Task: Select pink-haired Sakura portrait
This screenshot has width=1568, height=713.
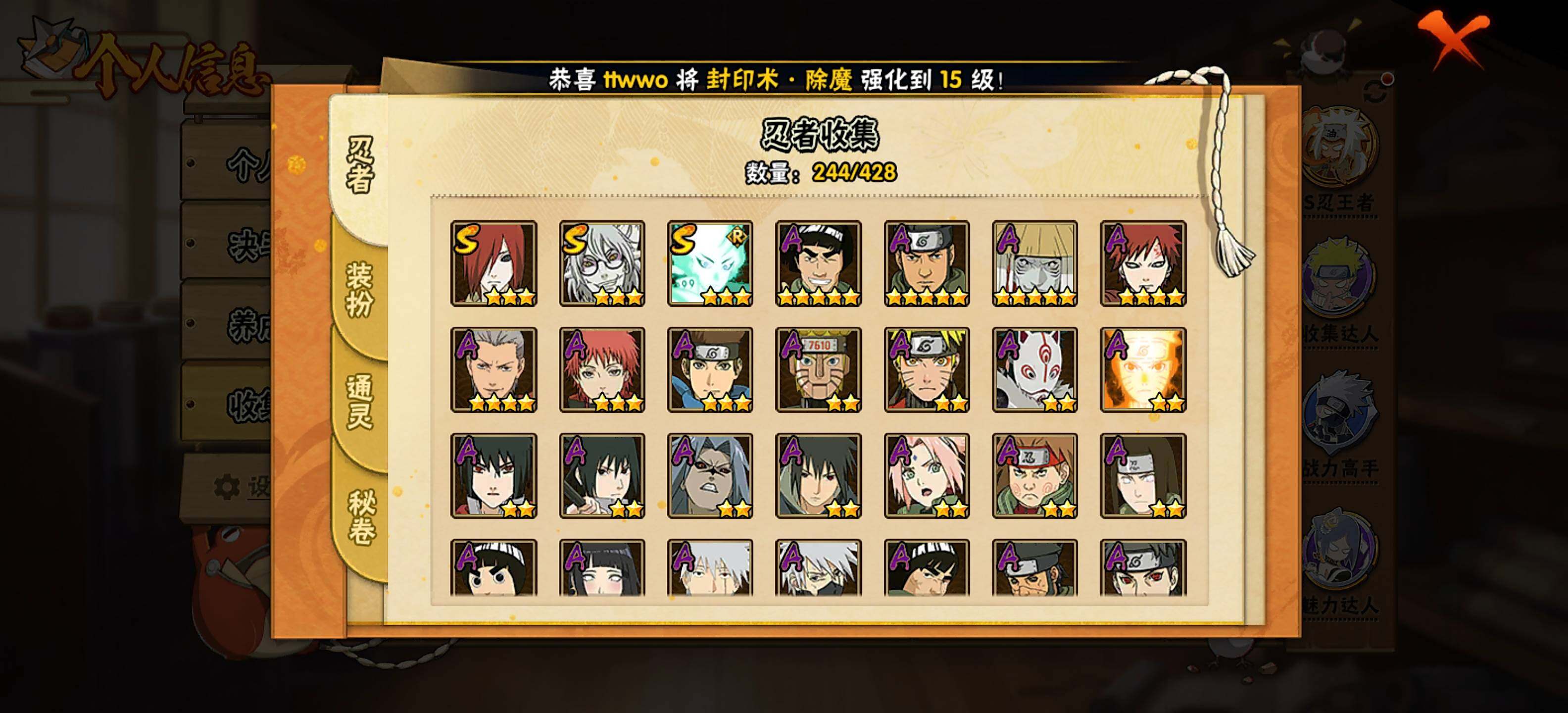Action: [927, 475]
